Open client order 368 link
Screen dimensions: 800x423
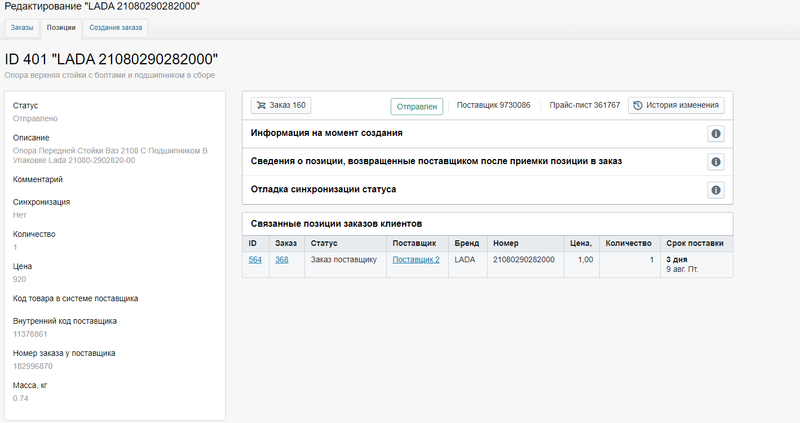[x=282, y=260]
